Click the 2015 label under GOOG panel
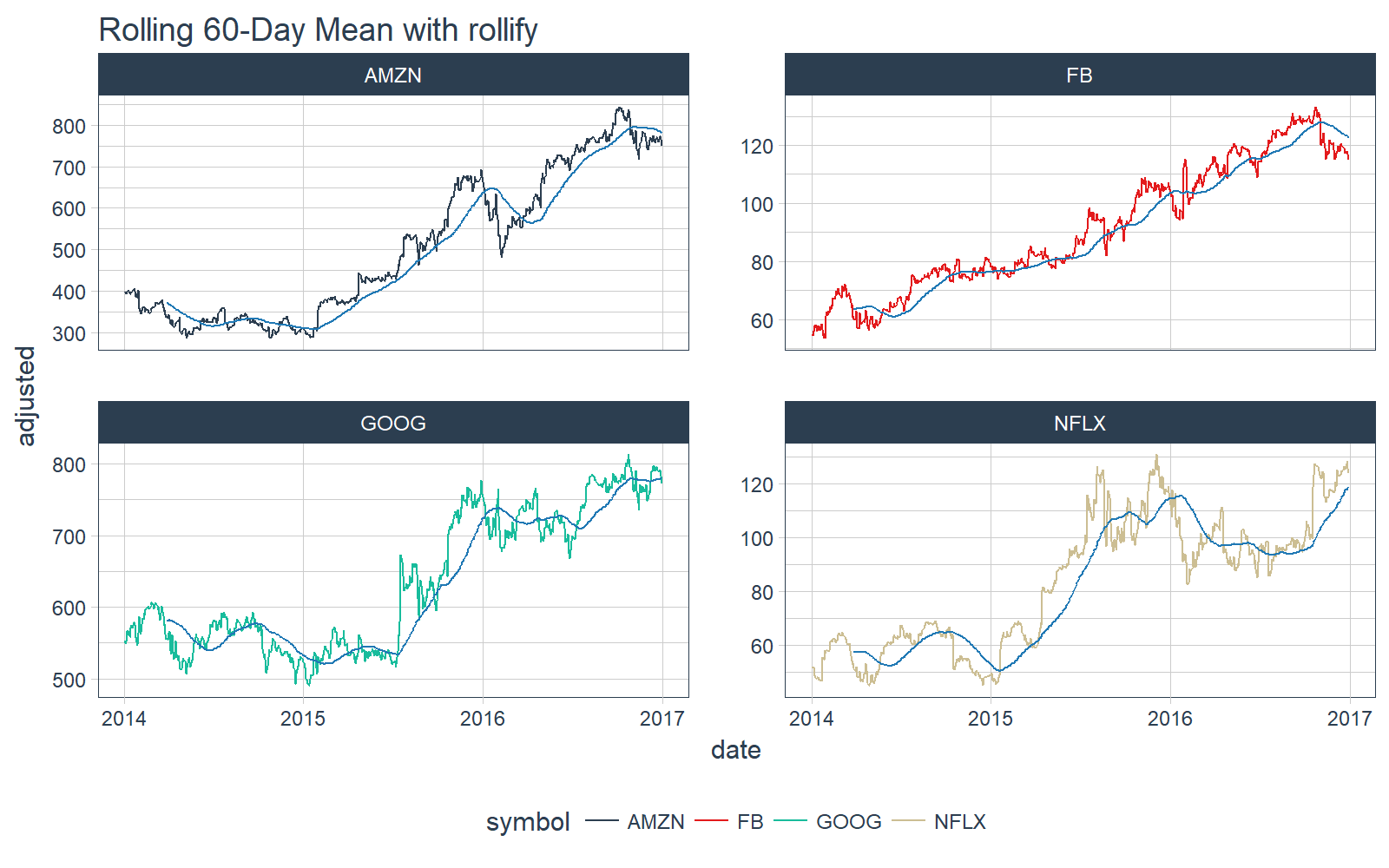This screenshot has height=868, width=1389. point(303,719)
